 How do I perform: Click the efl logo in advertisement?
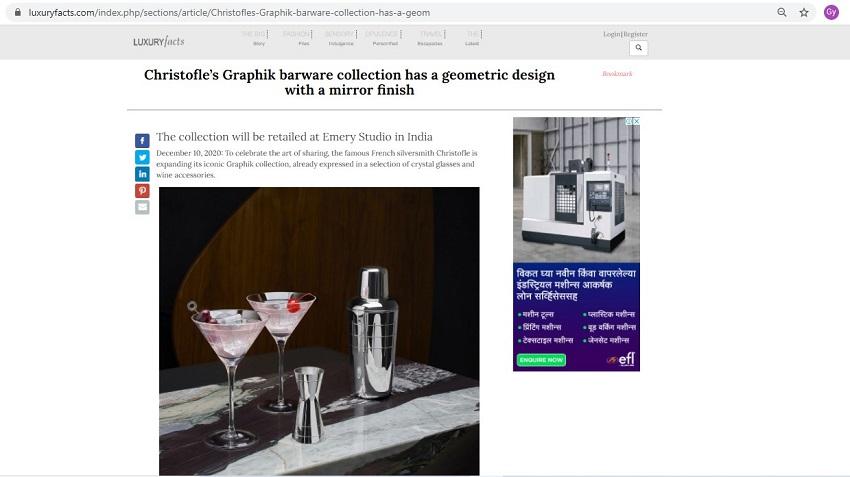click(x=622, y=359)
